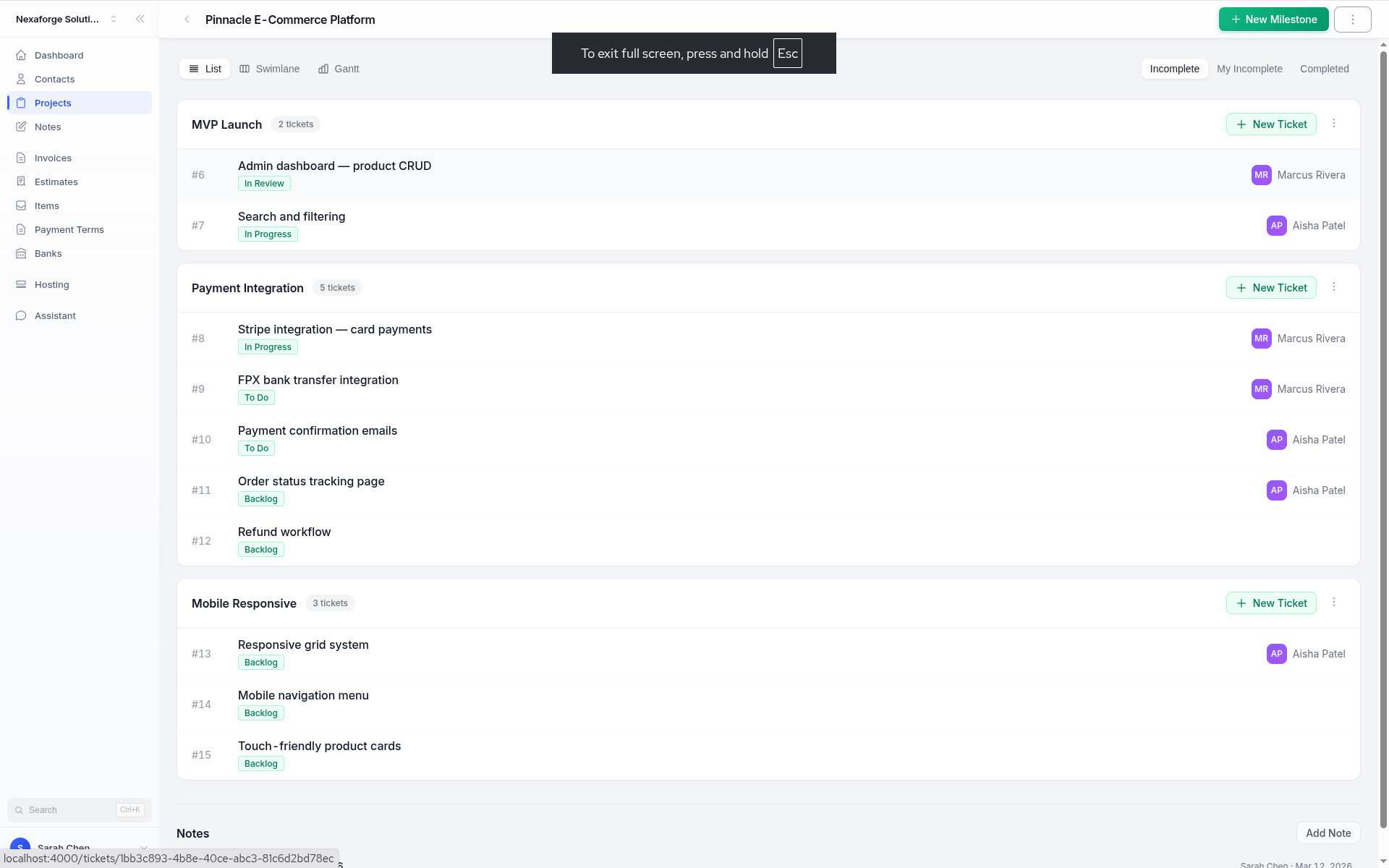Collapse the left sidebar
The image size is (1389, 868).
[x=140, y=19]
